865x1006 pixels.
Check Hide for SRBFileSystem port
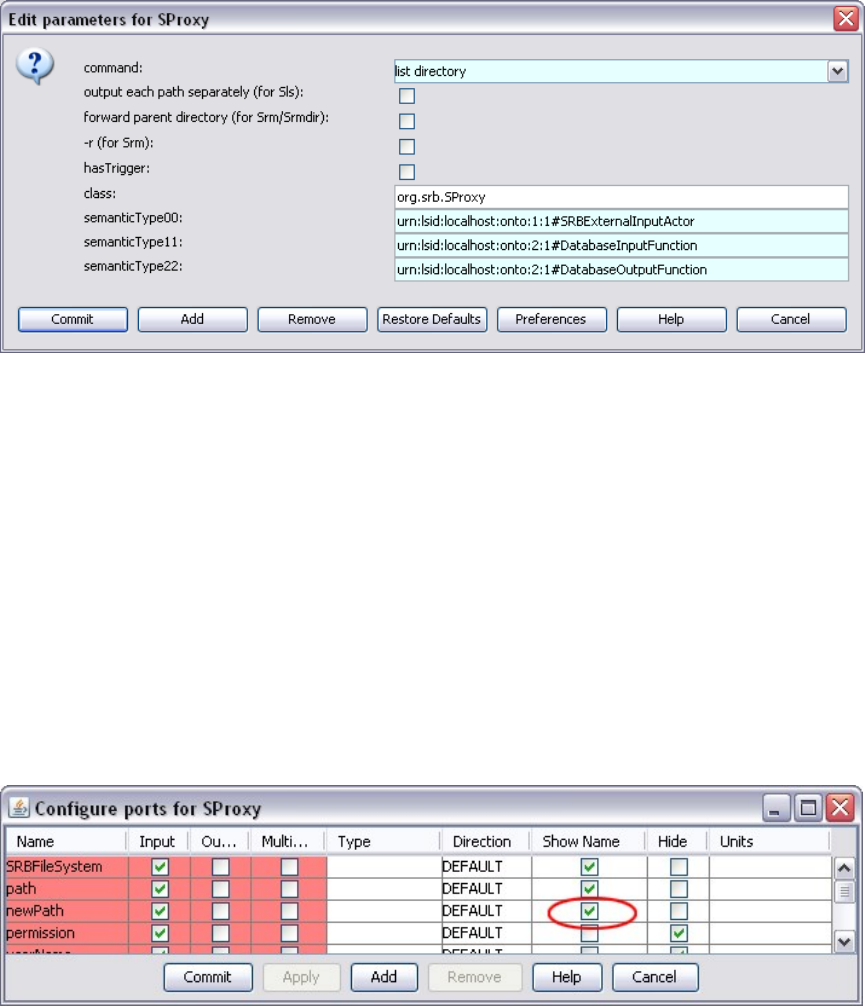click(x=679, y=867)
